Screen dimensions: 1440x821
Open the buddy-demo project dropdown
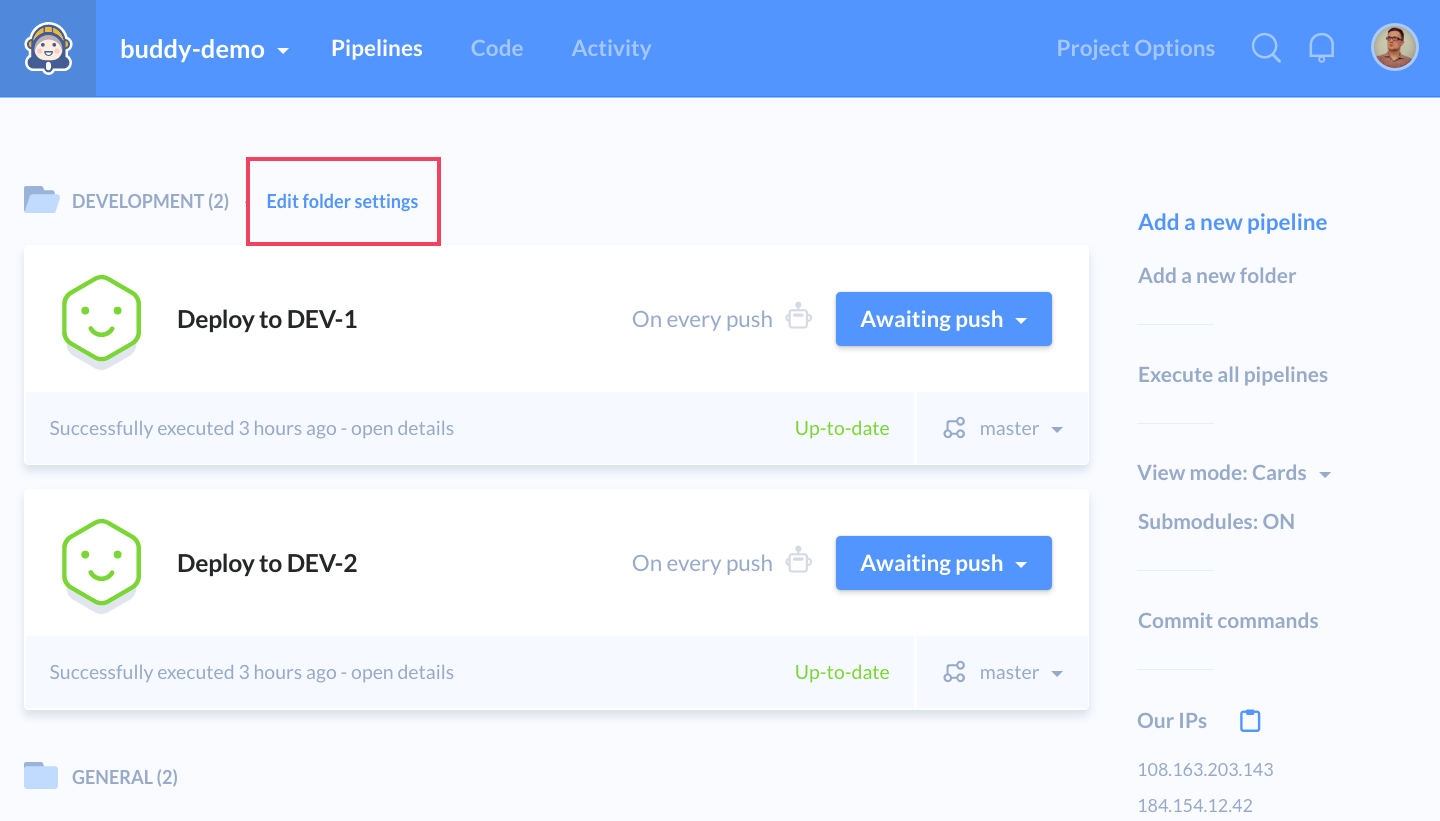pyautogui.click(x=205, y=48)
